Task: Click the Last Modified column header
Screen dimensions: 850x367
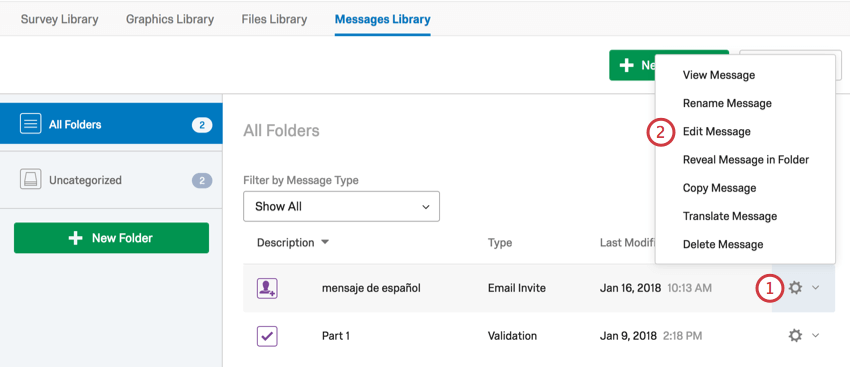Action: point(628,242)
